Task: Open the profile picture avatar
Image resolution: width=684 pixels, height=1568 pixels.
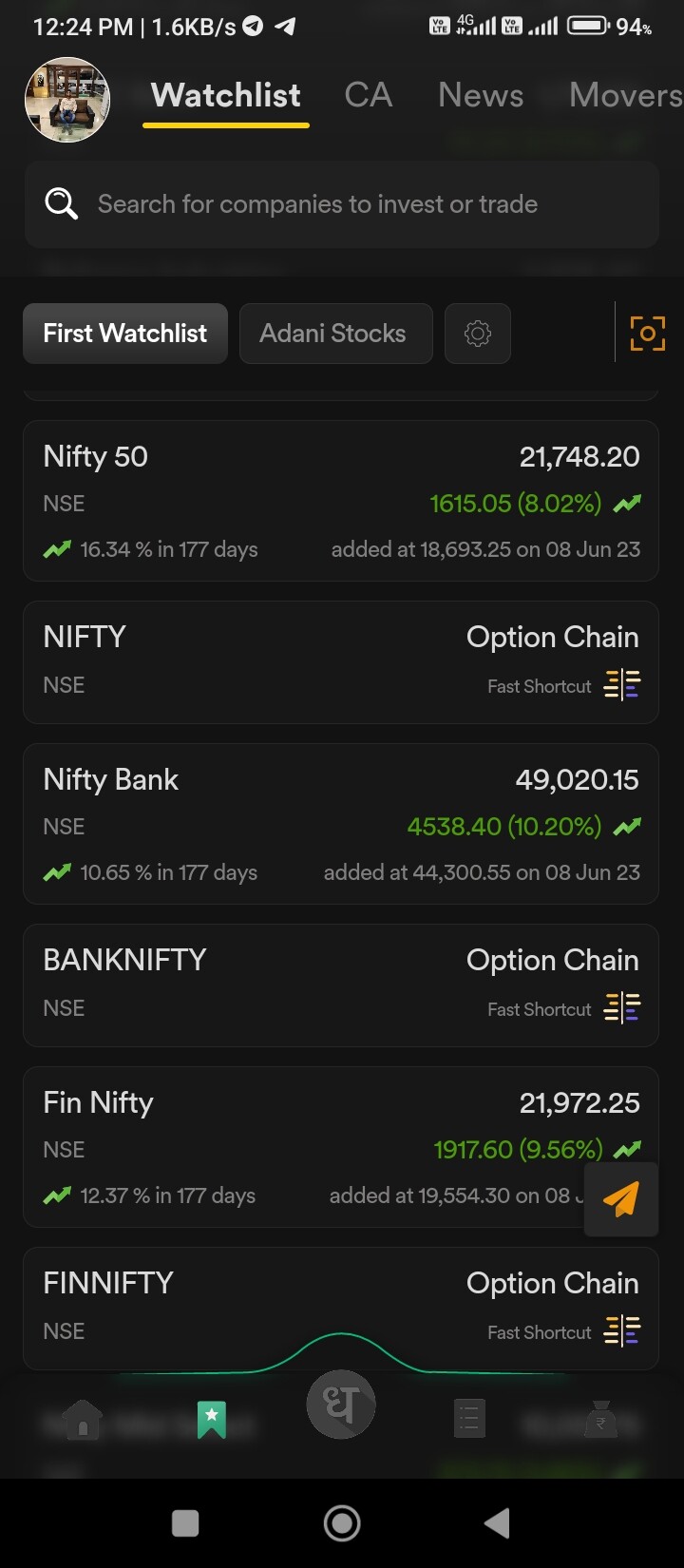Action: [x=67, y=100]
